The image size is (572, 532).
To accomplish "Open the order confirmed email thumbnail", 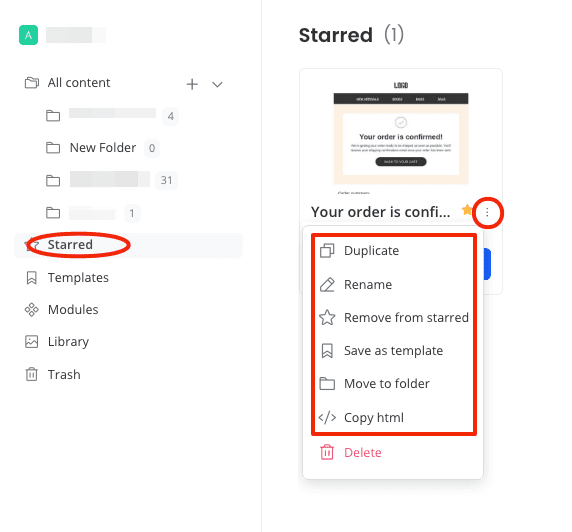I will [401, 135].
